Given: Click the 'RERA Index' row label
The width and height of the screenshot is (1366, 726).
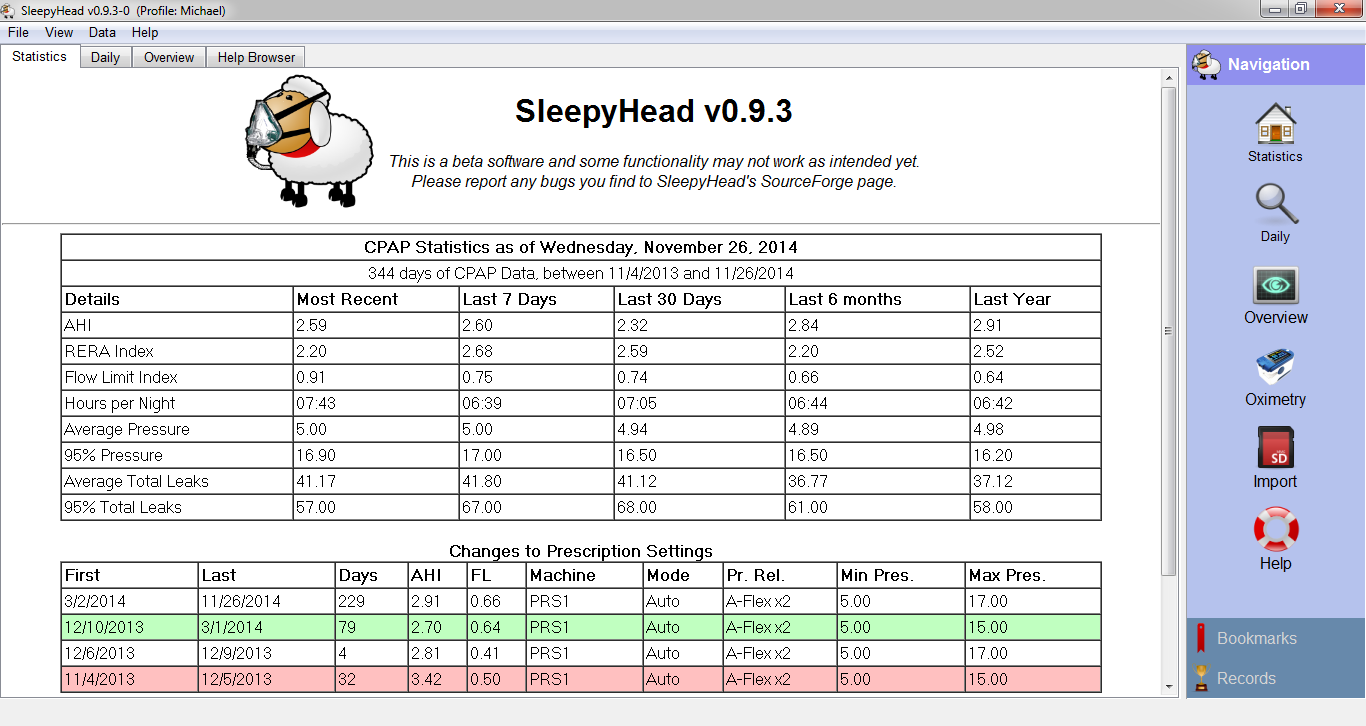Looking at the screenshot, I should click(x=109, y=351).
